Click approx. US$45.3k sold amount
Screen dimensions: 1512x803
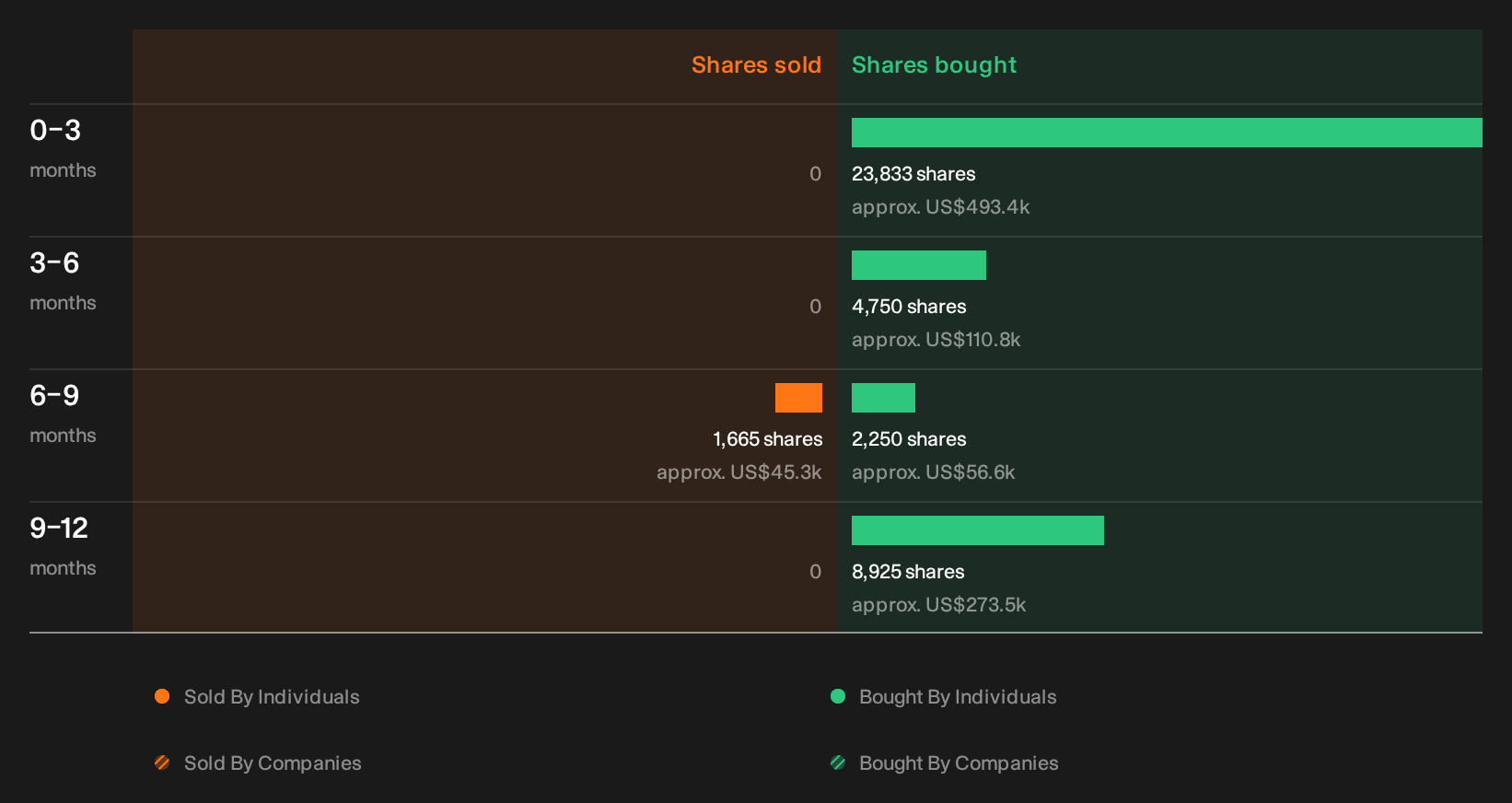coord(739,472)
